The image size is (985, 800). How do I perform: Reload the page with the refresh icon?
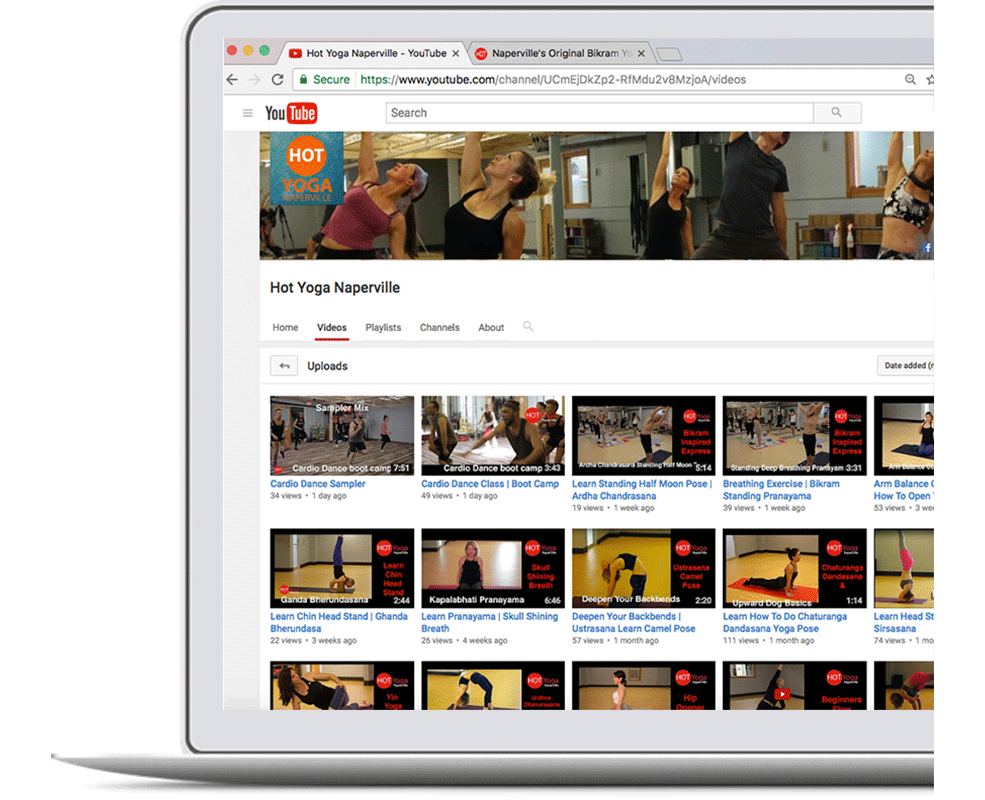click(x=277, y=80)
